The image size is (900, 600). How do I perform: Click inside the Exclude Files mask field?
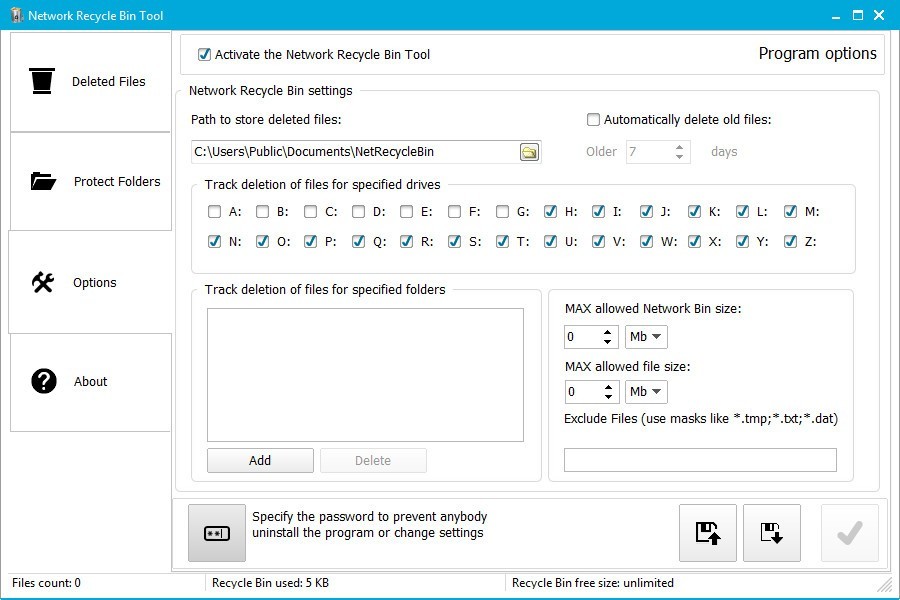[x=700, y=459]
